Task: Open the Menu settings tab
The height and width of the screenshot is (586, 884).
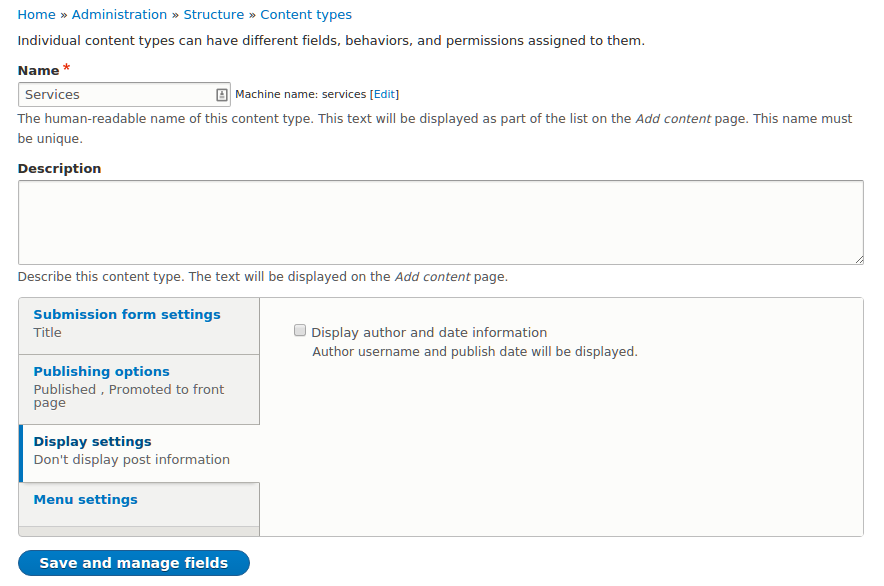Action: [86, 499]
